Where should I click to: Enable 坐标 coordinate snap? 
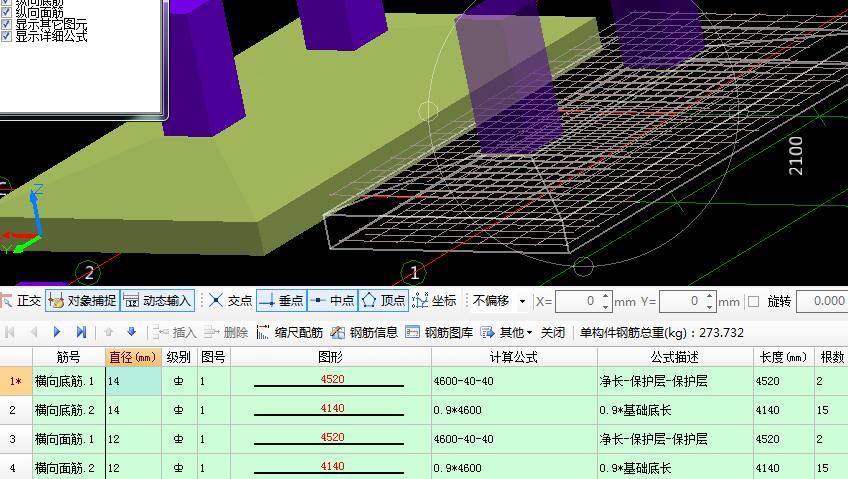tap(434, 301)
